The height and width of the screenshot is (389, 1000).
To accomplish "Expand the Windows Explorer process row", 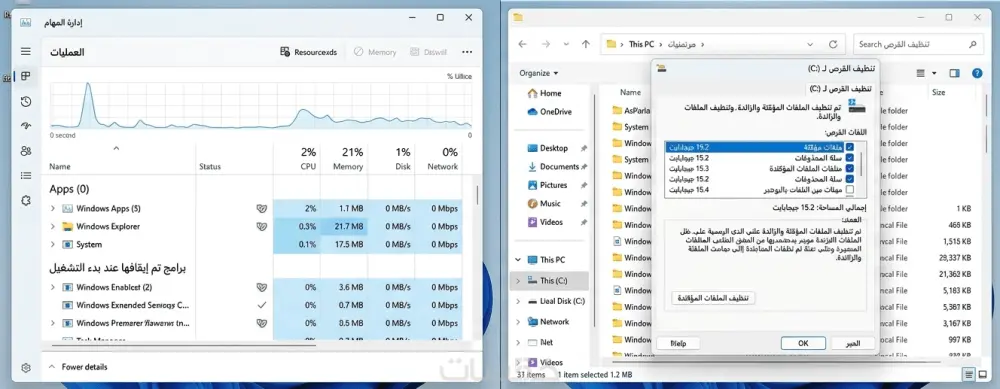I will (x=53, y=226).
